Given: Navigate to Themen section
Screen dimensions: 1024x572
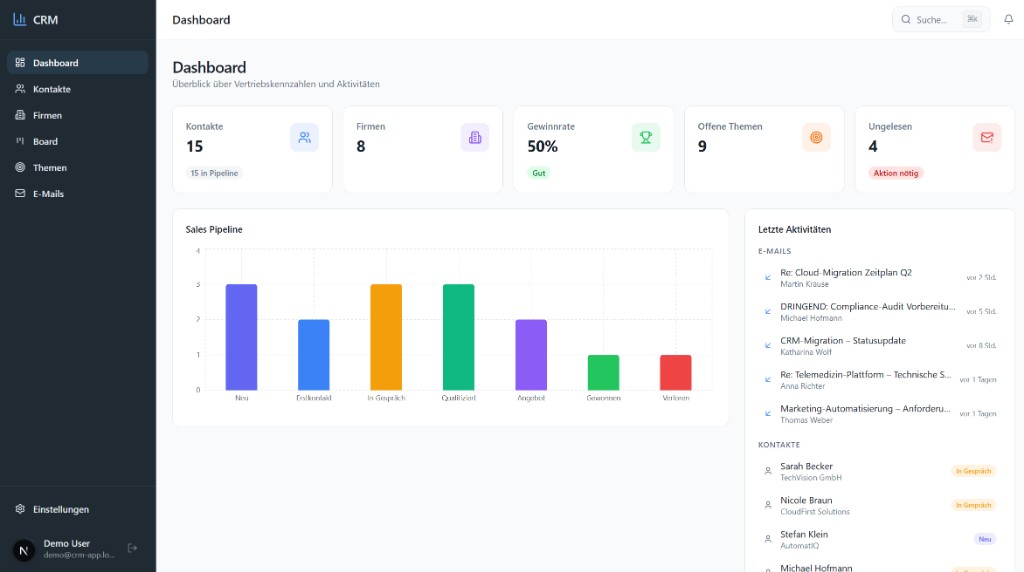Looking at the screenshot, I should point(50,167).
